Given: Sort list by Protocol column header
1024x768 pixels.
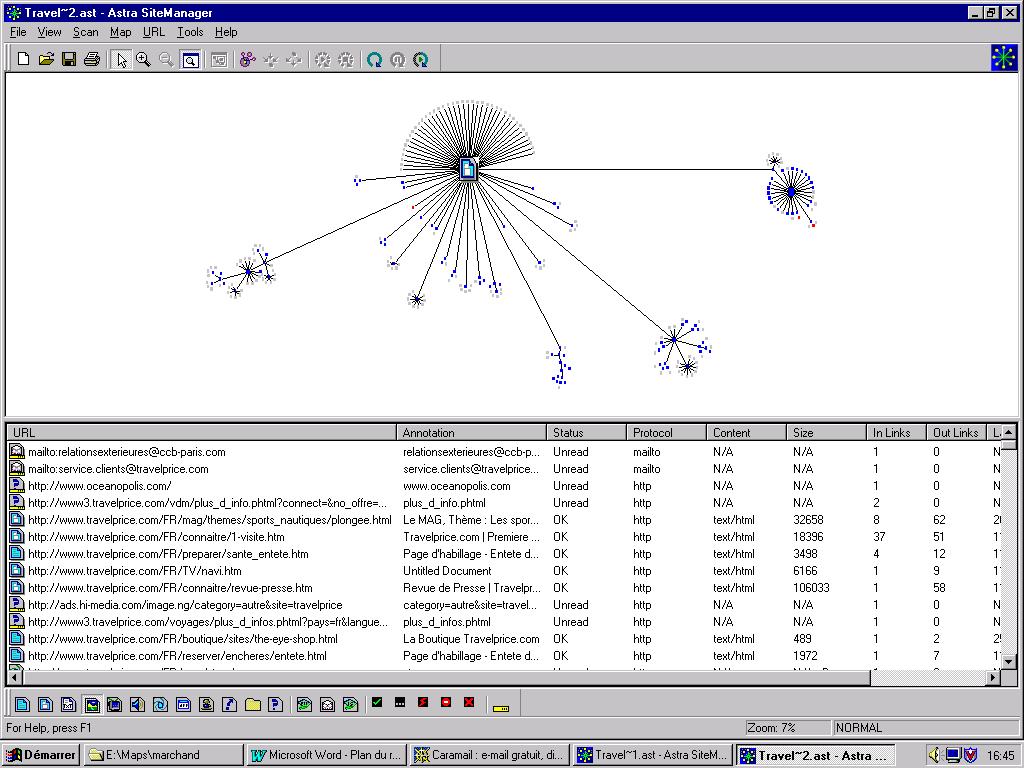Looking at the screenshot, I should click(666, 432).
